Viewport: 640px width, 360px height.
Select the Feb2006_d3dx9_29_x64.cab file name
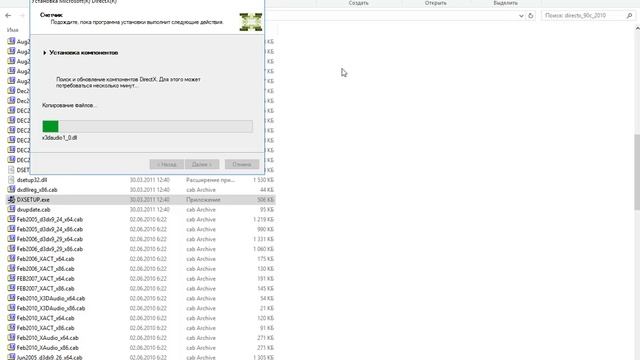coord(50,239)
